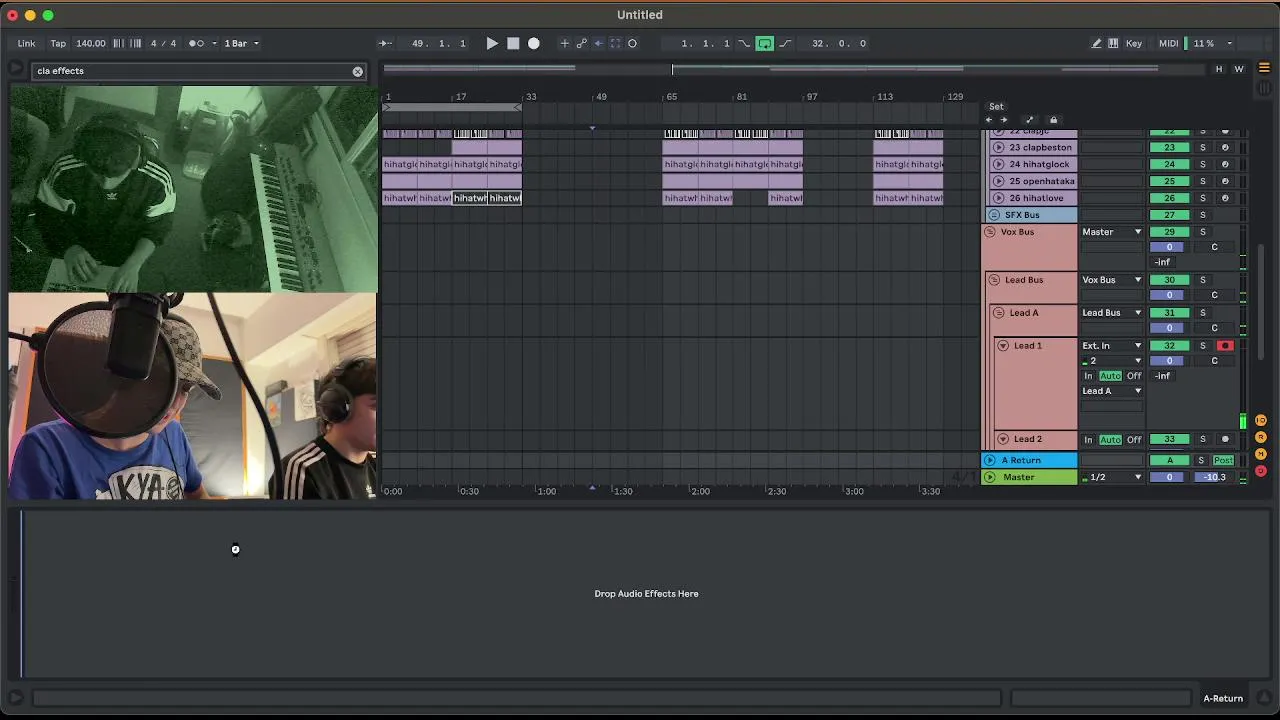This screenshot has width=1280, height=720.
Task: Toggle the Loop switch
Action: point(764,43)
